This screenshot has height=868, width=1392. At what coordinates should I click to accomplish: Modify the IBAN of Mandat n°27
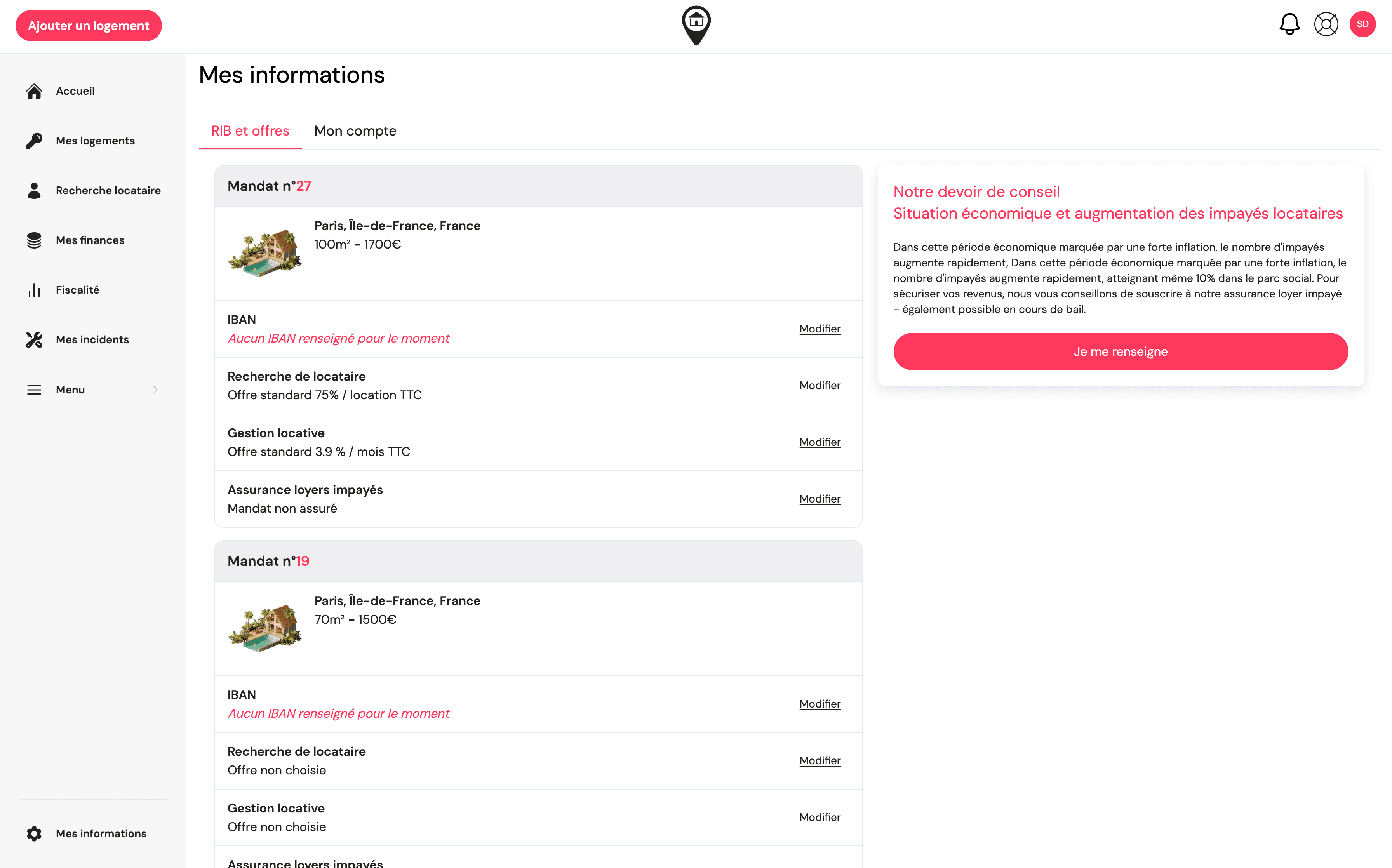pos(819,329)
